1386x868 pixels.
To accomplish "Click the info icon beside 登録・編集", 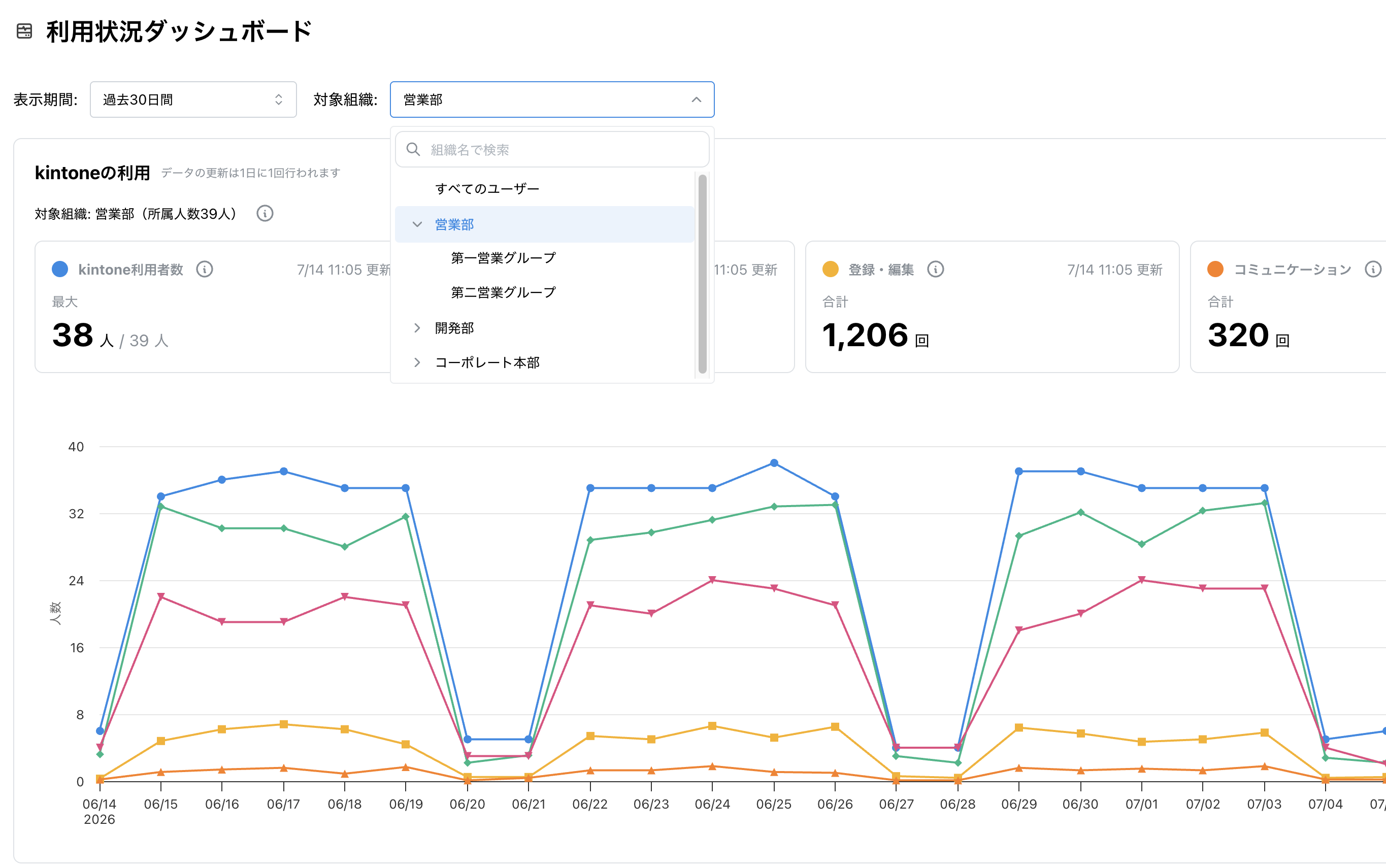I will point(936,269).
